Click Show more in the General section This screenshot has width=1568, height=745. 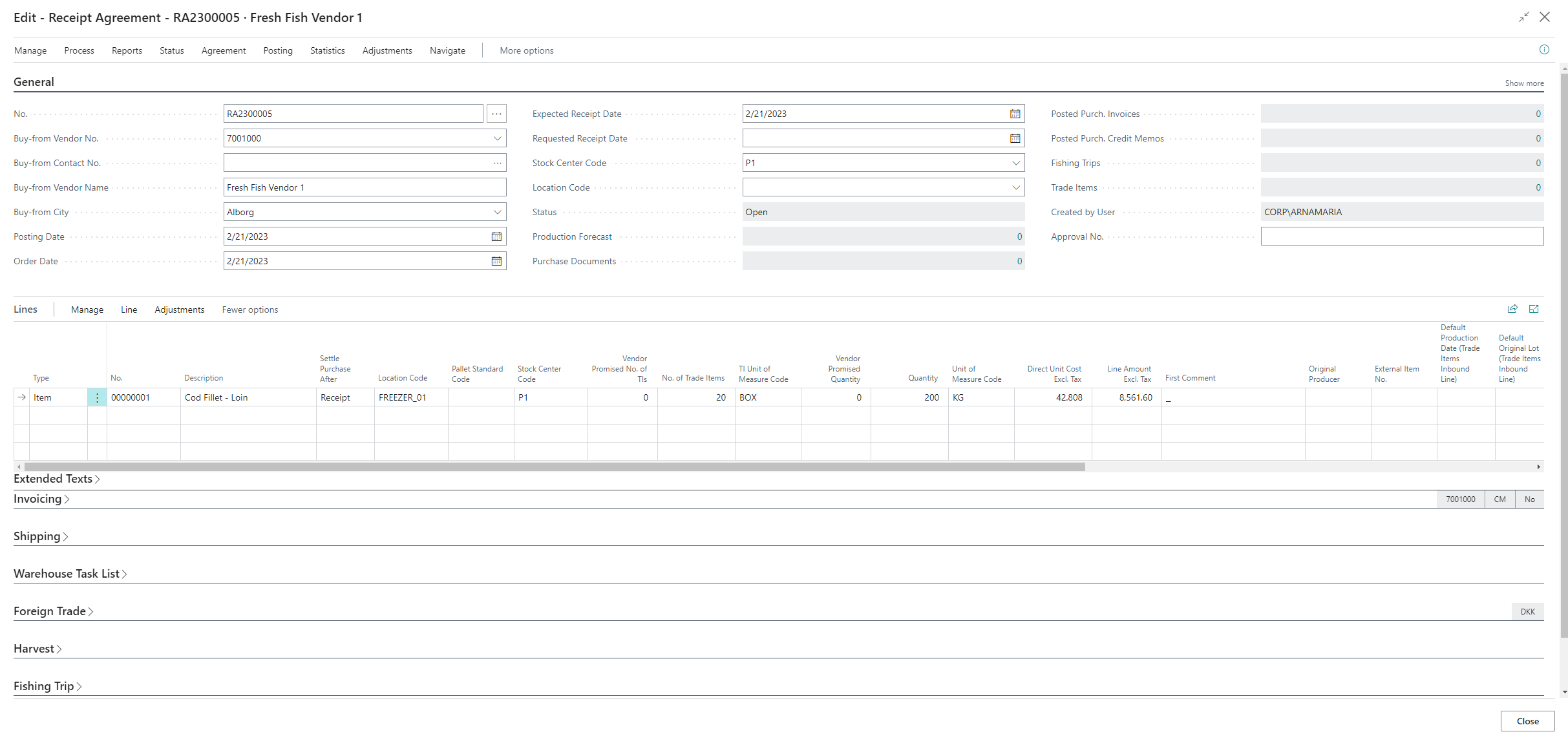(x=1524, y=83)
